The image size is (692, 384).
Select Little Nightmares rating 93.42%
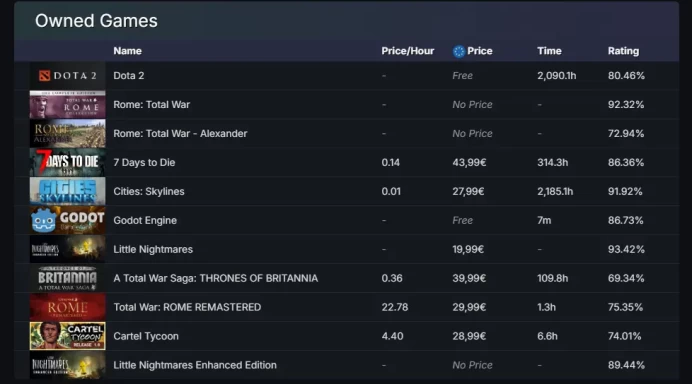coord(626,249)
